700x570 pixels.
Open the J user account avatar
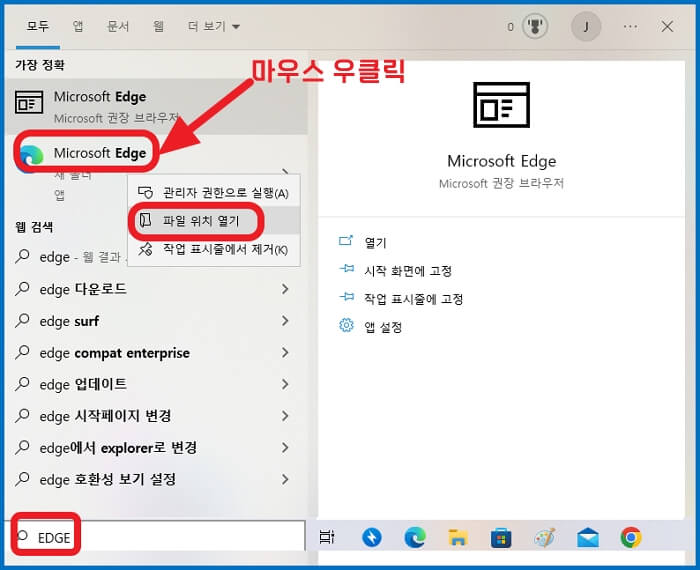pos(586,27)
